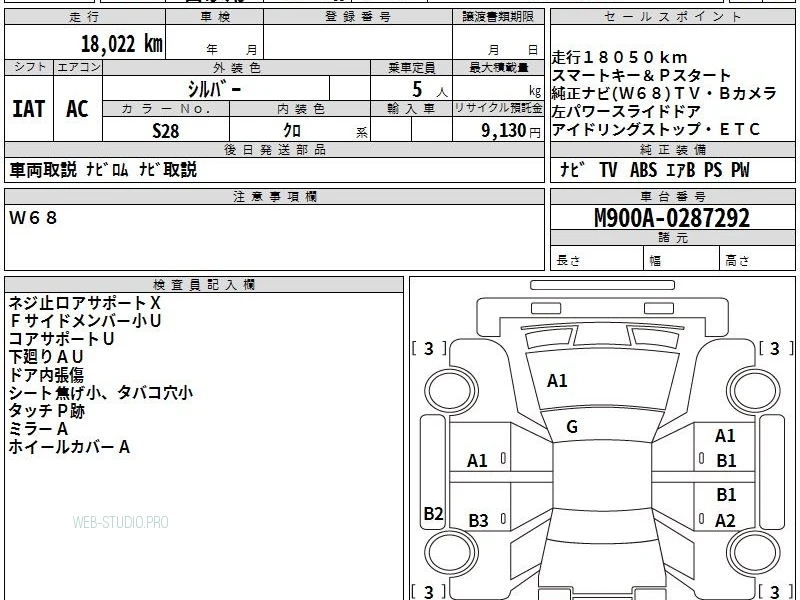Select the クロ interior color value

click(292, 131)
